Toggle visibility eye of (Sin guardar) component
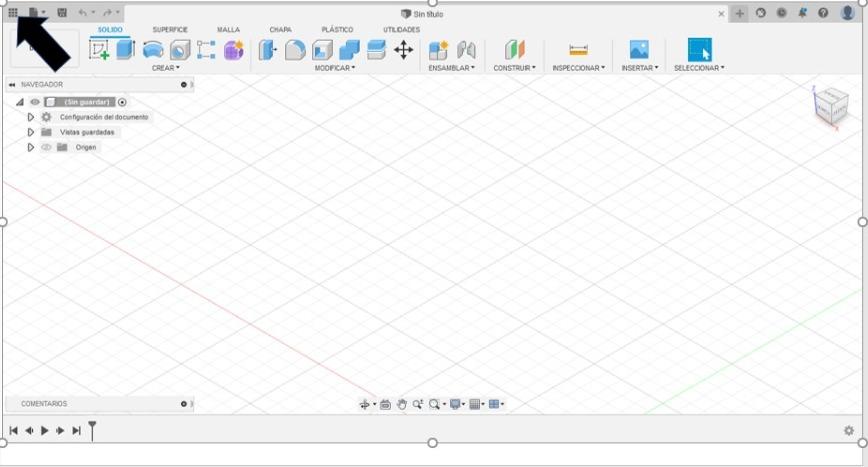The width and height of the screenshot is (868, 467). click(x=35, y=102)
